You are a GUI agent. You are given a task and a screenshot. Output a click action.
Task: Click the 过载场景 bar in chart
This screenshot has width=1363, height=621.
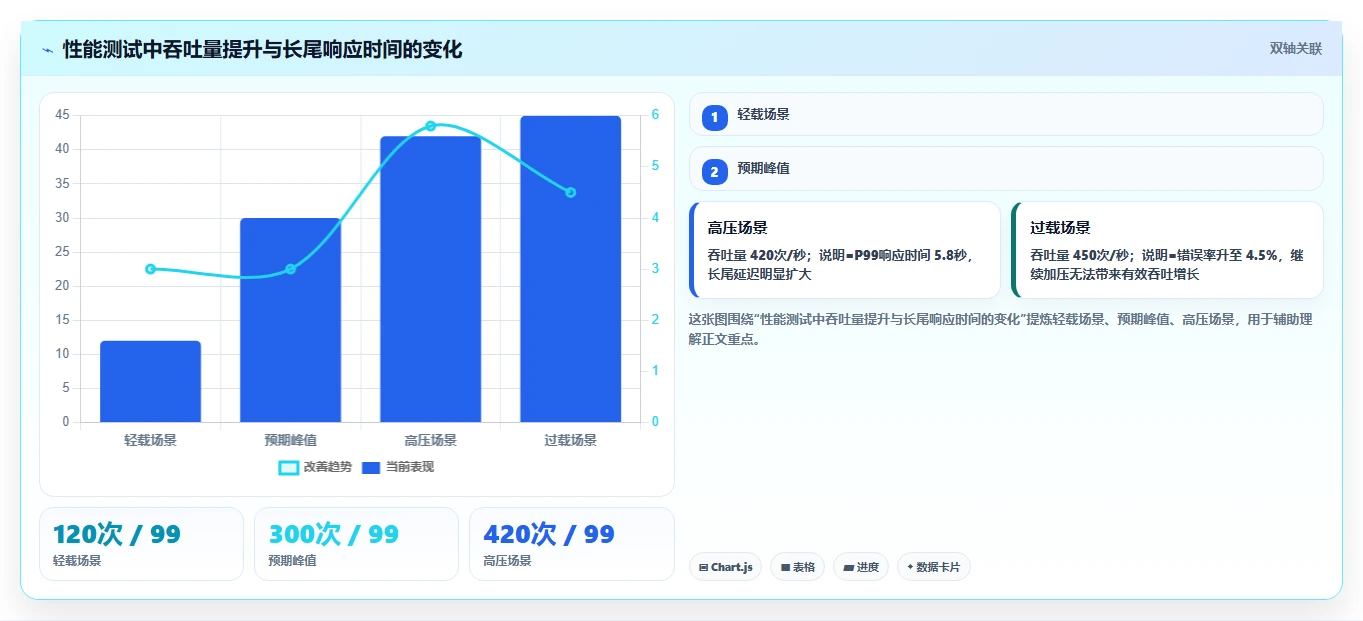tap(570, 269)
